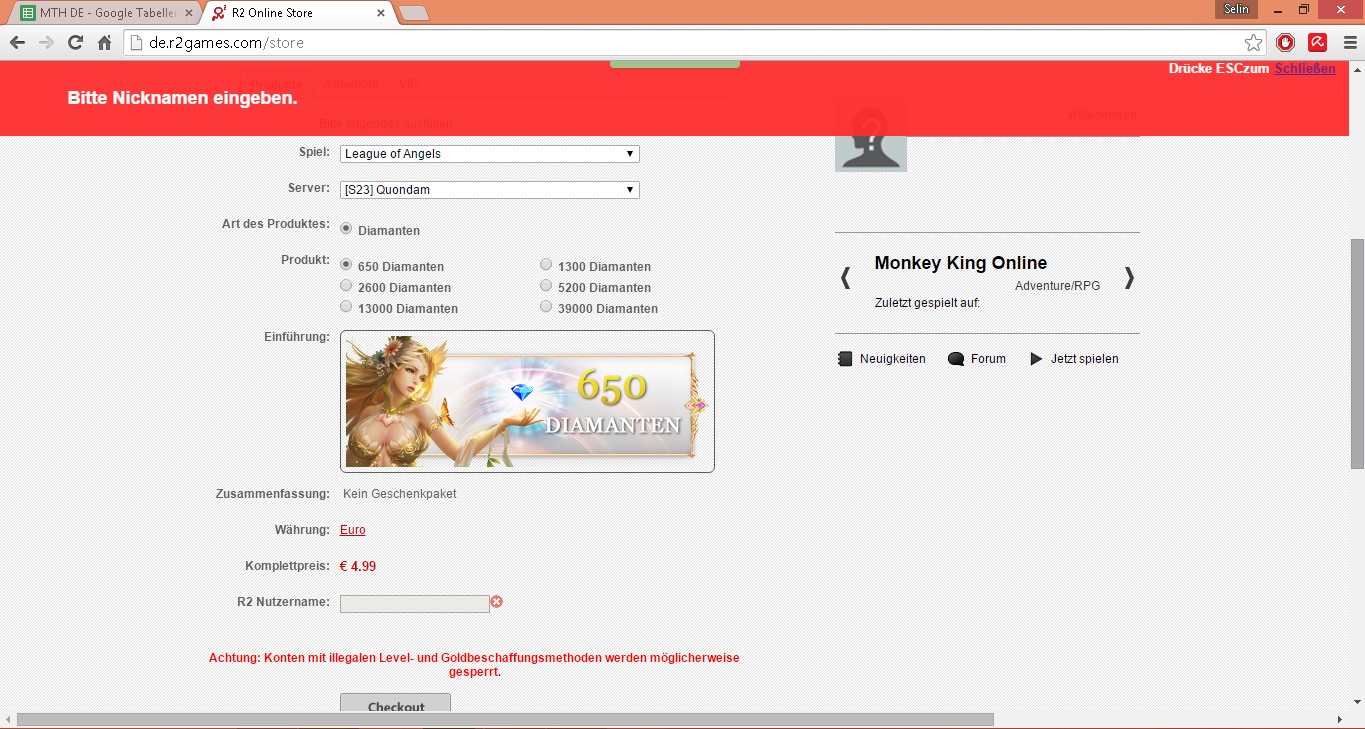Viewport: 1365px width, 729px height.
Task: Click the Euro currency link
Action: [353, 530]
